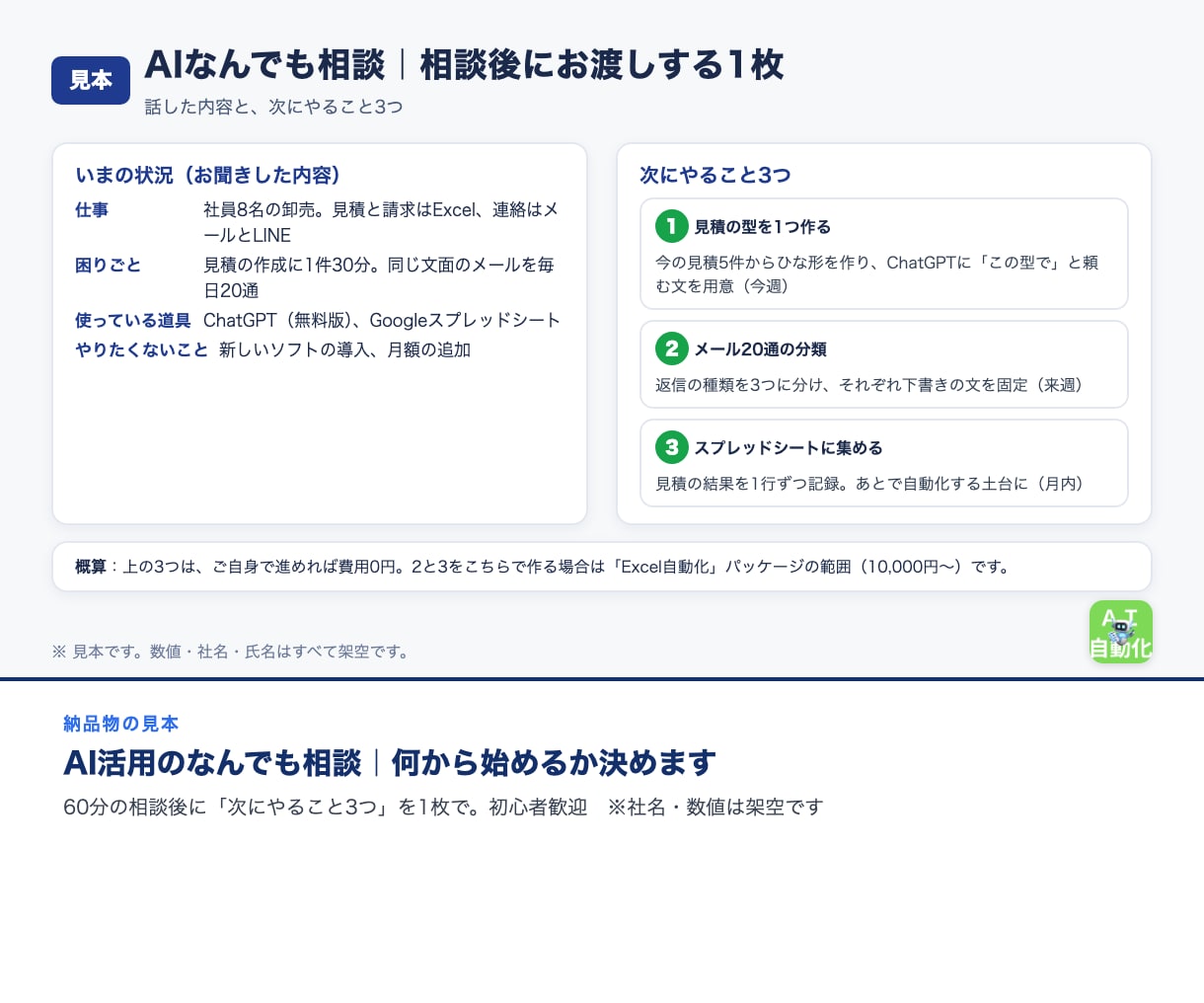This screenshot has width=1204, height=1003.
Task: Click the card title メール20通の分類
Action: [760, 349]
